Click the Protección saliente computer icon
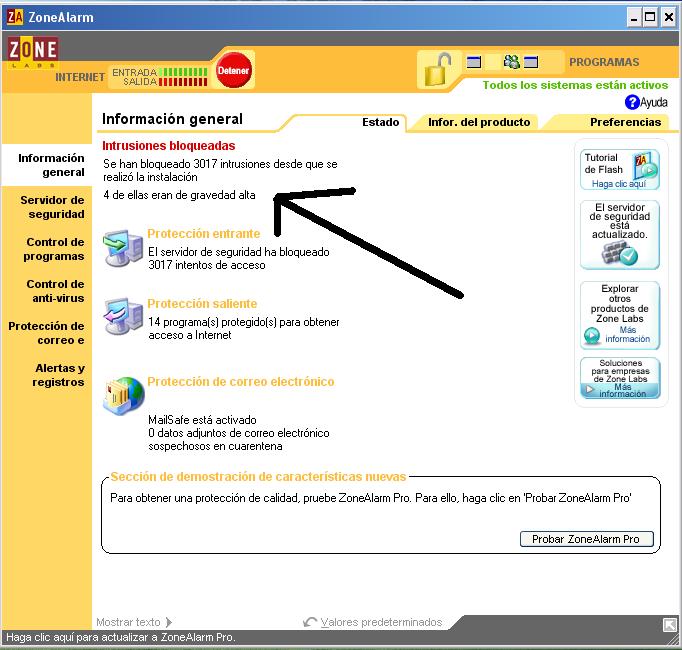The image size is (682, 650). (123, 316)
